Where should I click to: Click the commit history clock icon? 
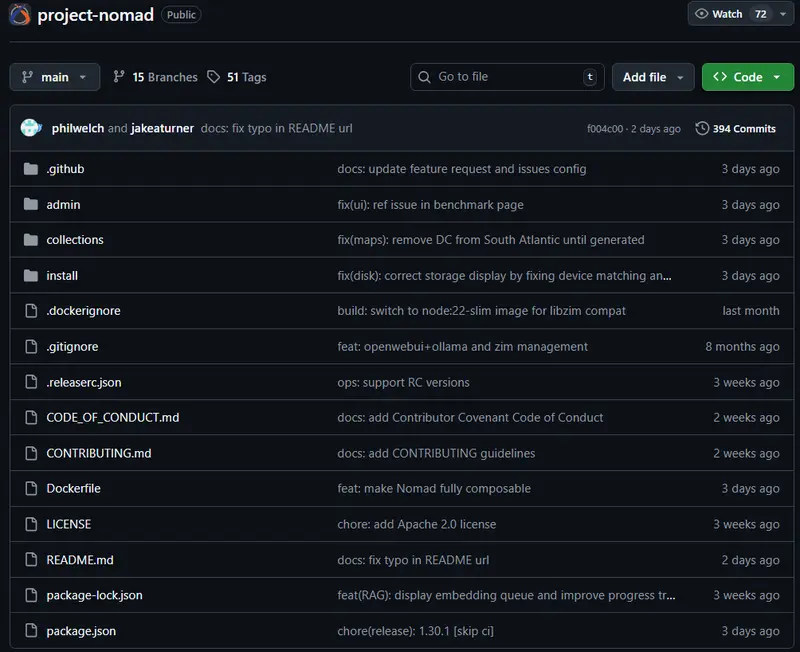pyautogui.click(x=702, y=129)
